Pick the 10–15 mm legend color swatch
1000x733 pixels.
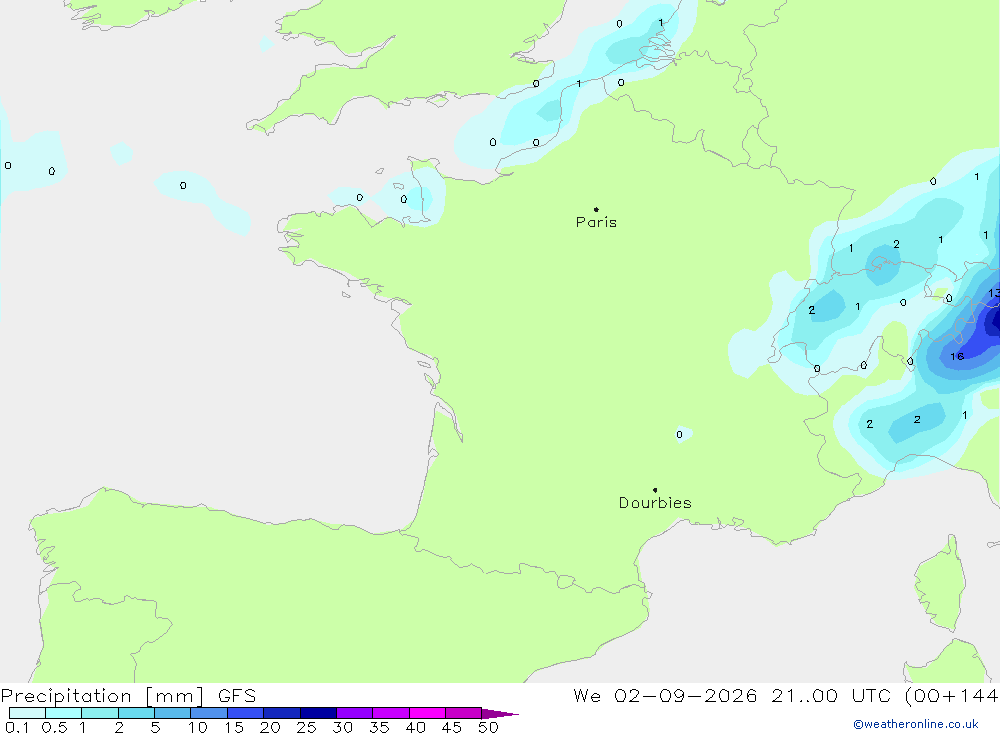[209, 713]
